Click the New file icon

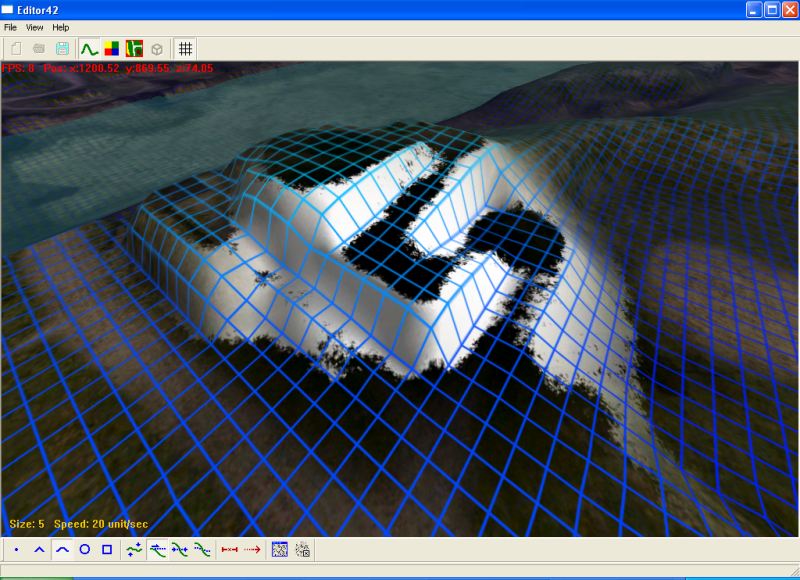(x=16, y=48)
